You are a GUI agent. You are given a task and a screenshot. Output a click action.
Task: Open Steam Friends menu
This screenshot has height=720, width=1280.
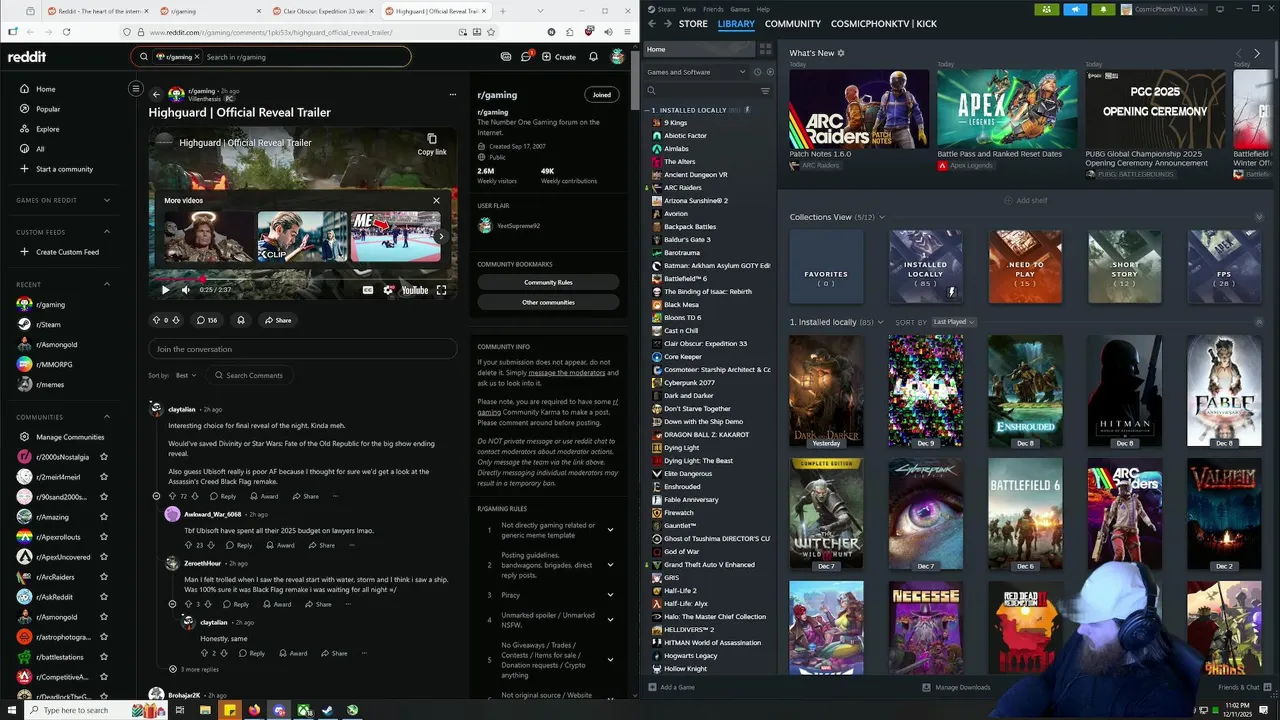coord(713,9)
